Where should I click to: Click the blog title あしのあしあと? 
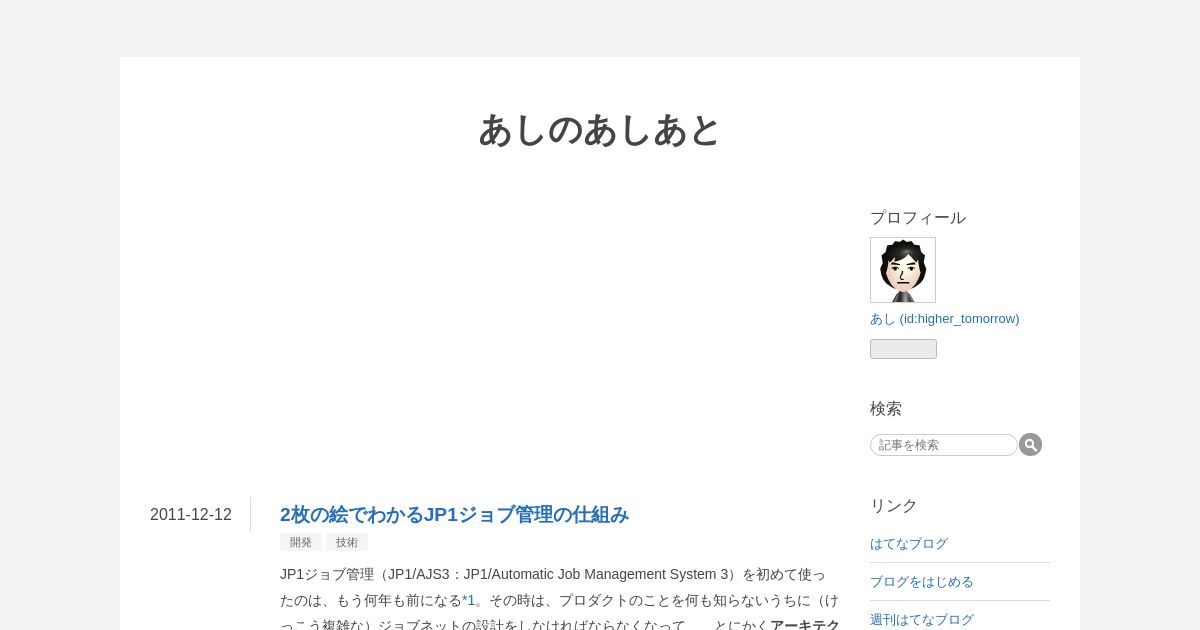click(600, 130)
